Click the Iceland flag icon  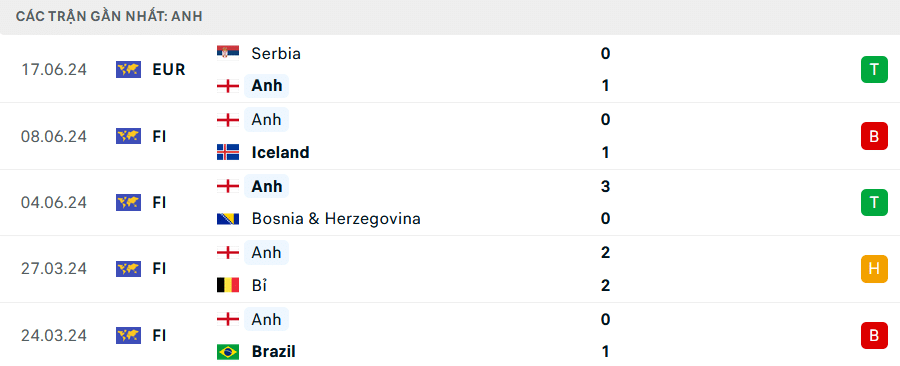click(228, 152)
